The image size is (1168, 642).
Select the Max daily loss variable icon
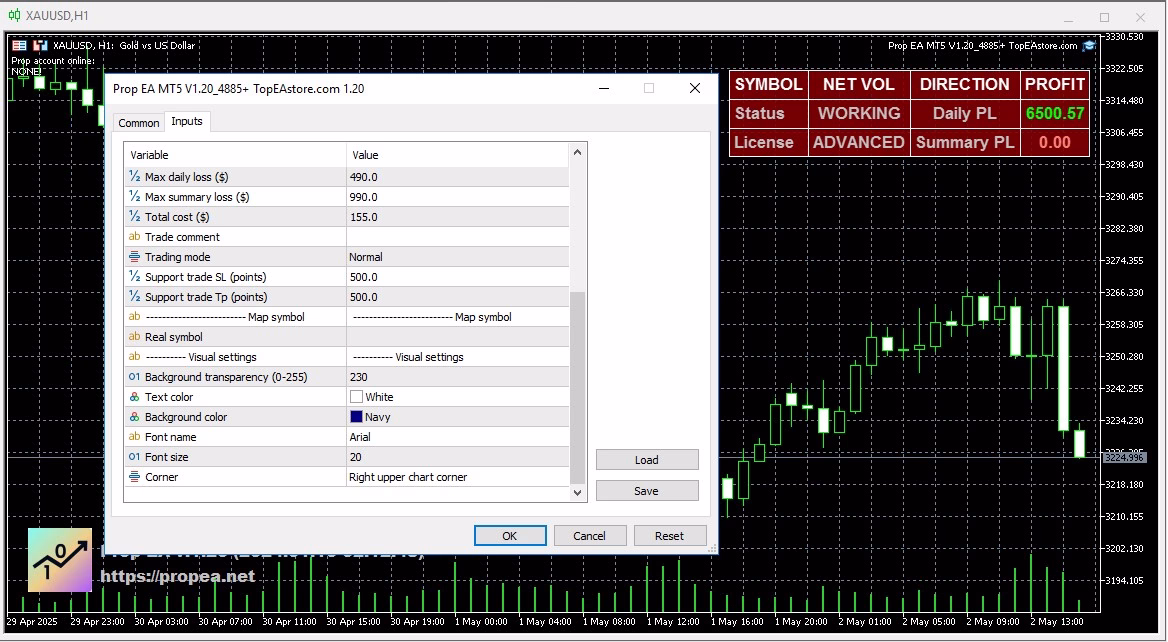pyautogui.click(x=134, y=177)
